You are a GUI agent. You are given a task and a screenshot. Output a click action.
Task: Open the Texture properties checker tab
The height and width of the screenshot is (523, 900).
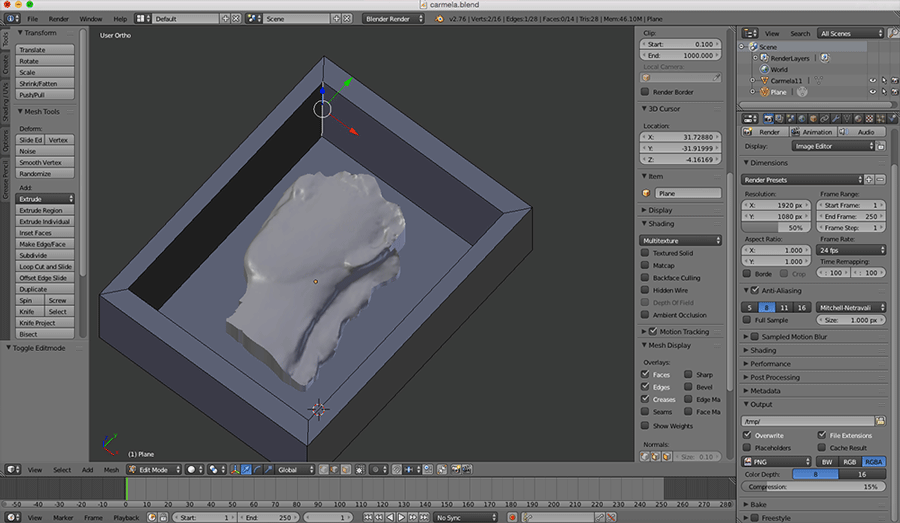(x=870, y=119)
